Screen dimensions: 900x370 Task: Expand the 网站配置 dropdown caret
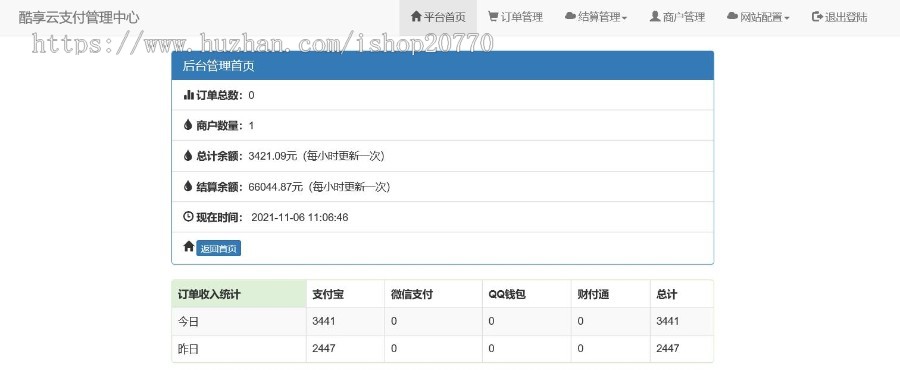pyautogui.click(x=787, y=18)
